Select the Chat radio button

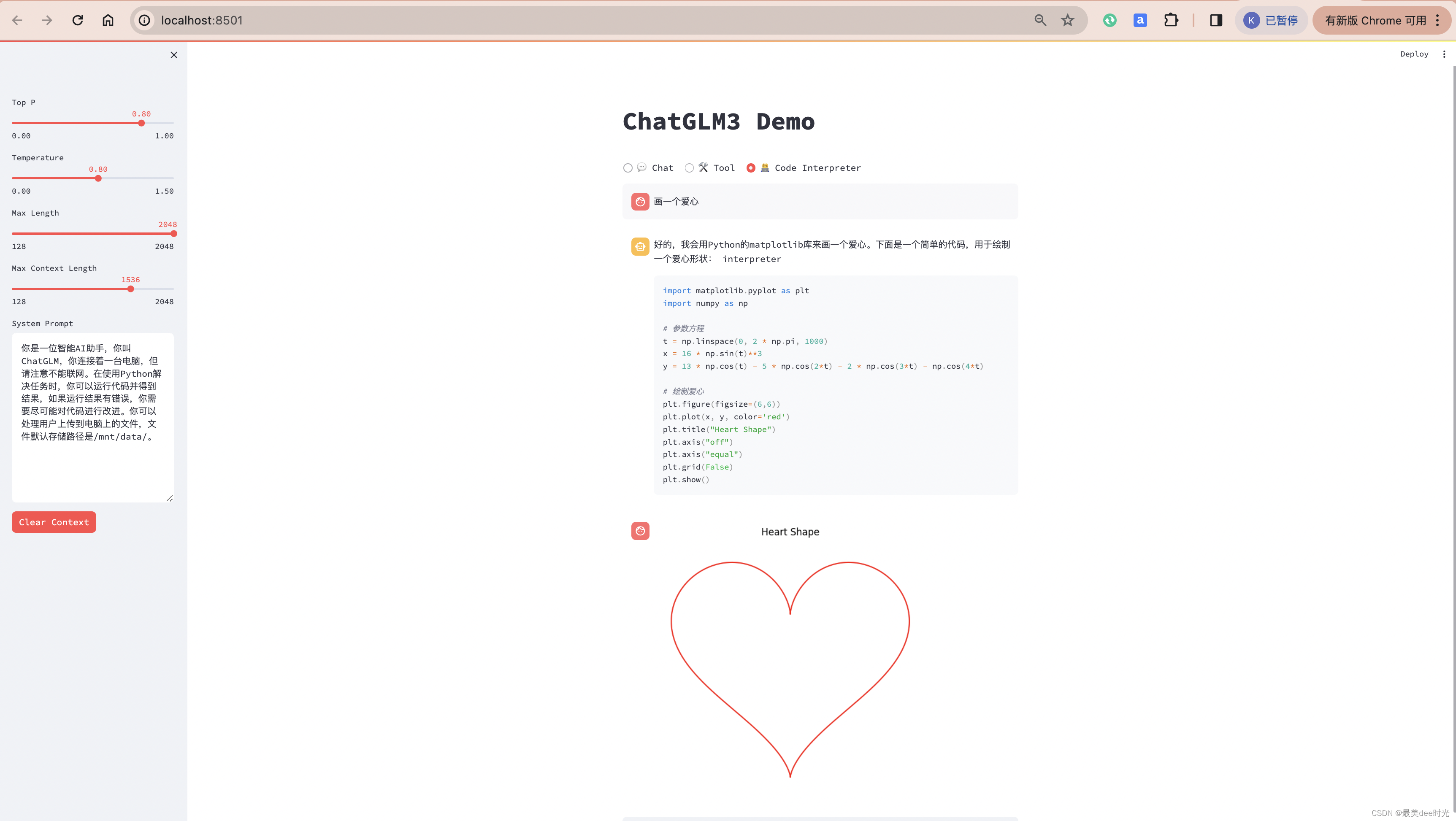click(627, 168)
